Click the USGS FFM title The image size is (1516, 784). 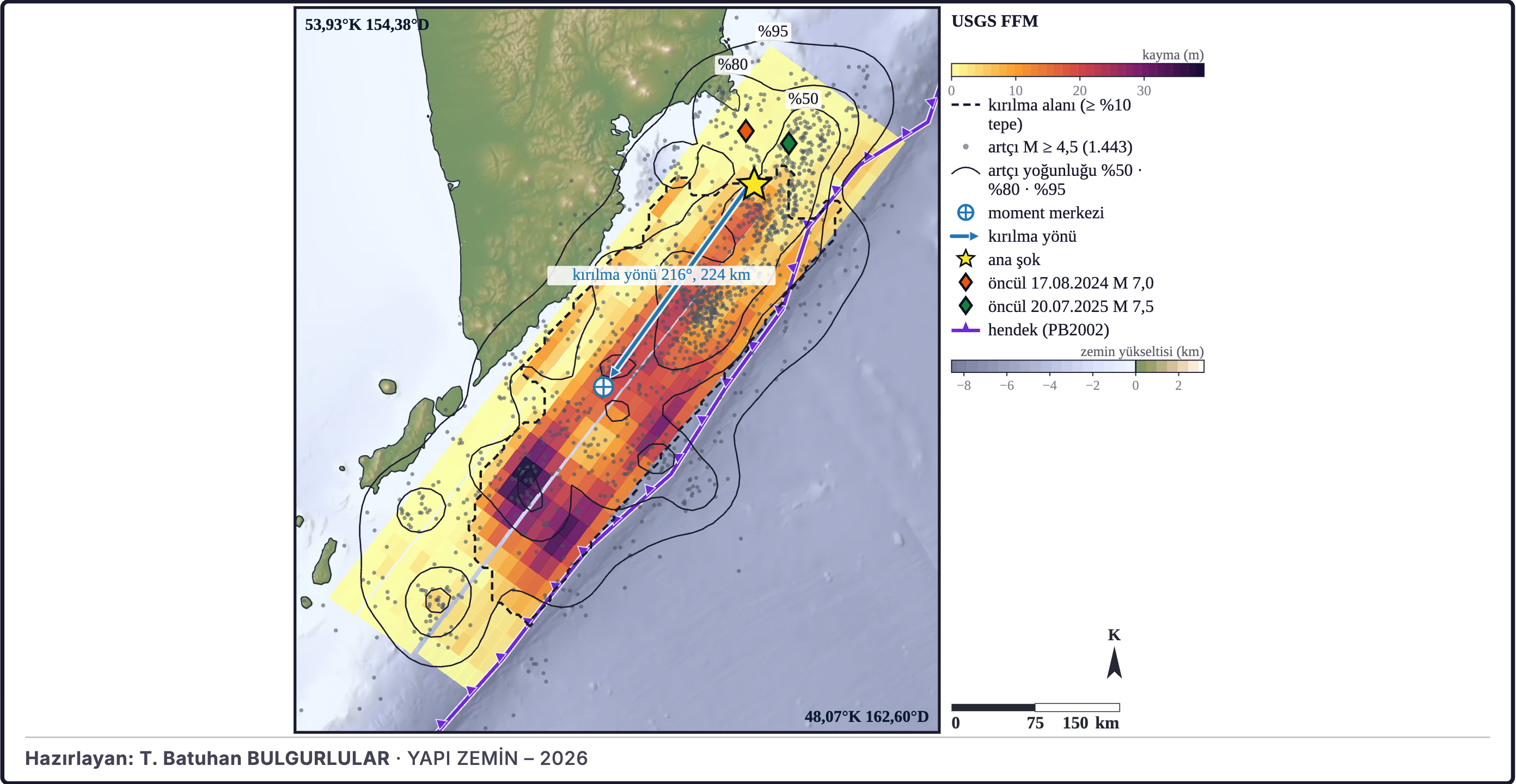tap(994, 21)
